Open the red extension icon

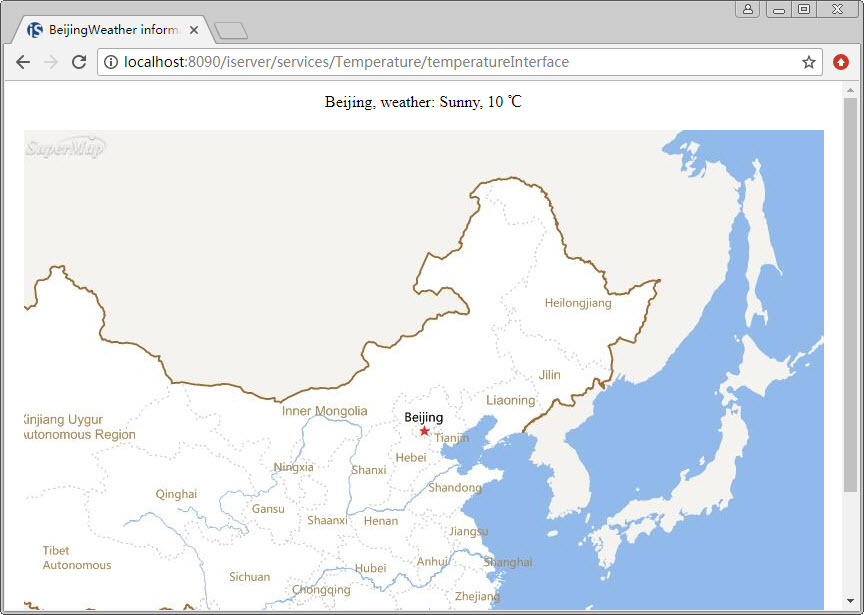click(841, 62)
